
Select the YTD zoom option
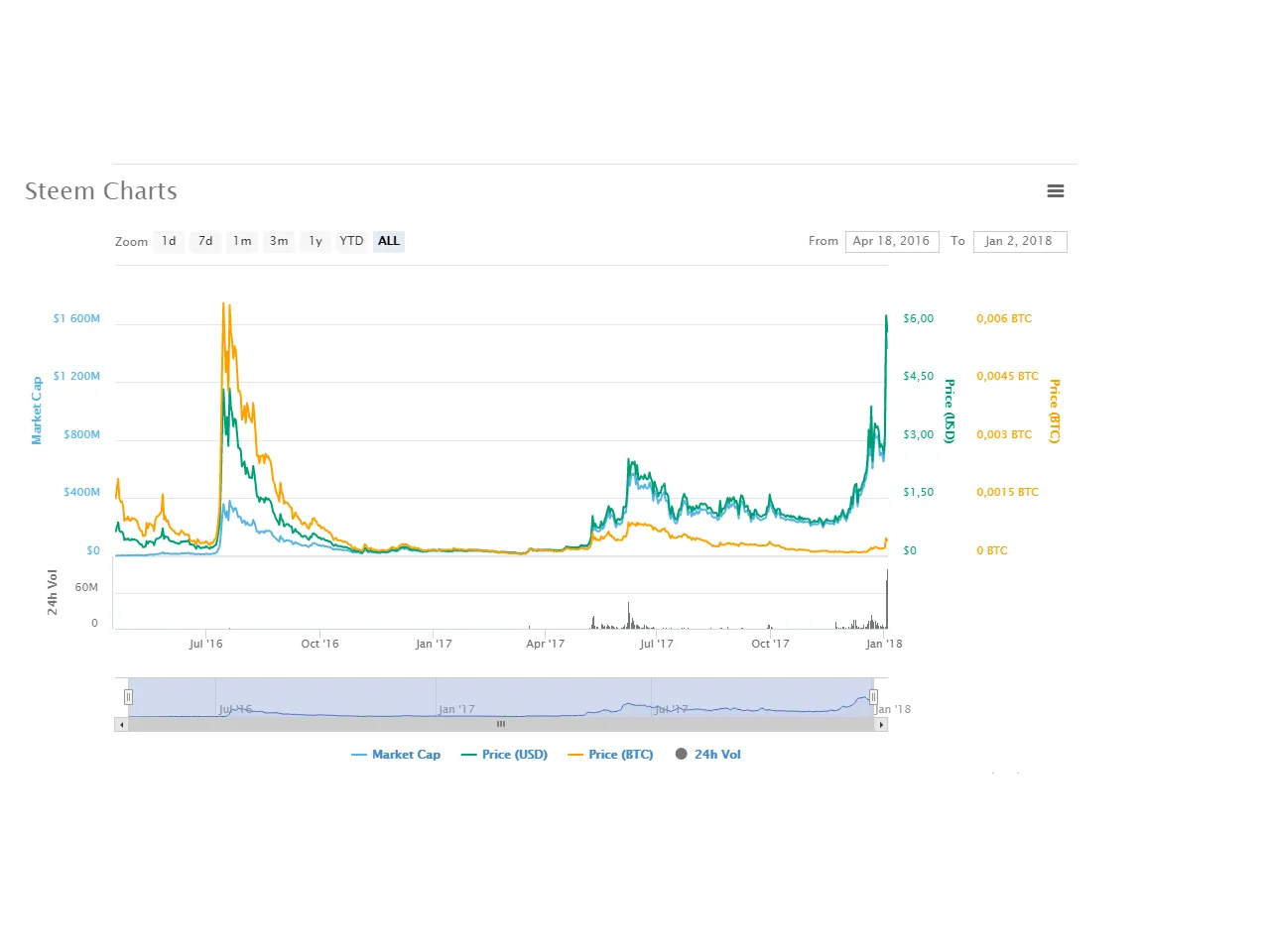click(352, 241)
